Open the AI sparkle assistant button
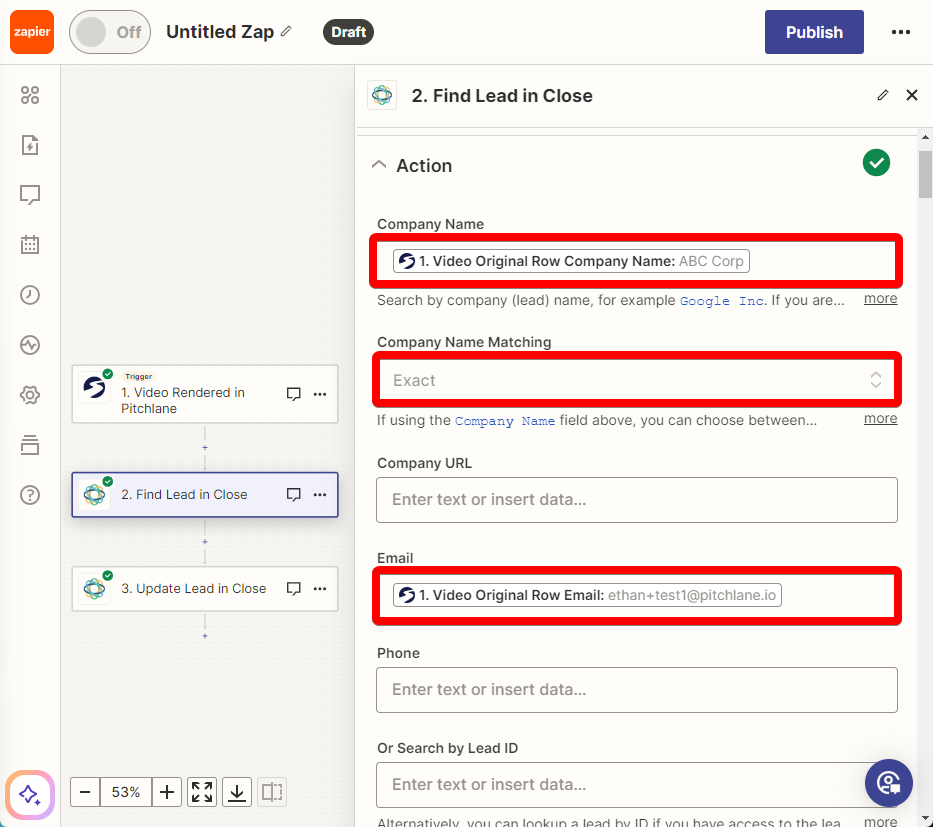This screenshot has width=933, height=827. click(30, 795)
